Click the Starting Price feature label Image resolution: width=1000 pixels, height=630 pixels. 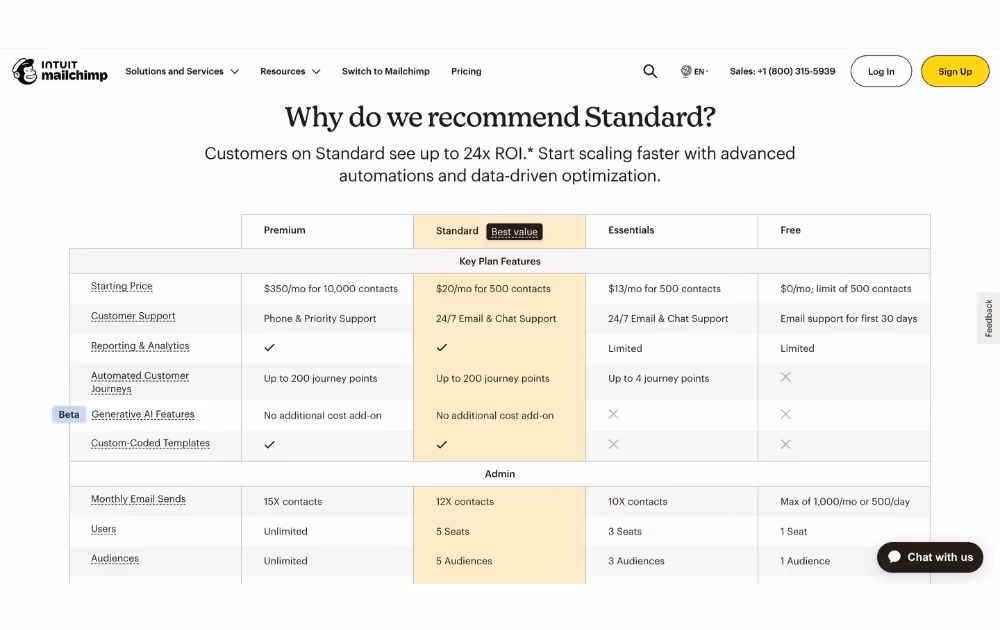(122, 286)
